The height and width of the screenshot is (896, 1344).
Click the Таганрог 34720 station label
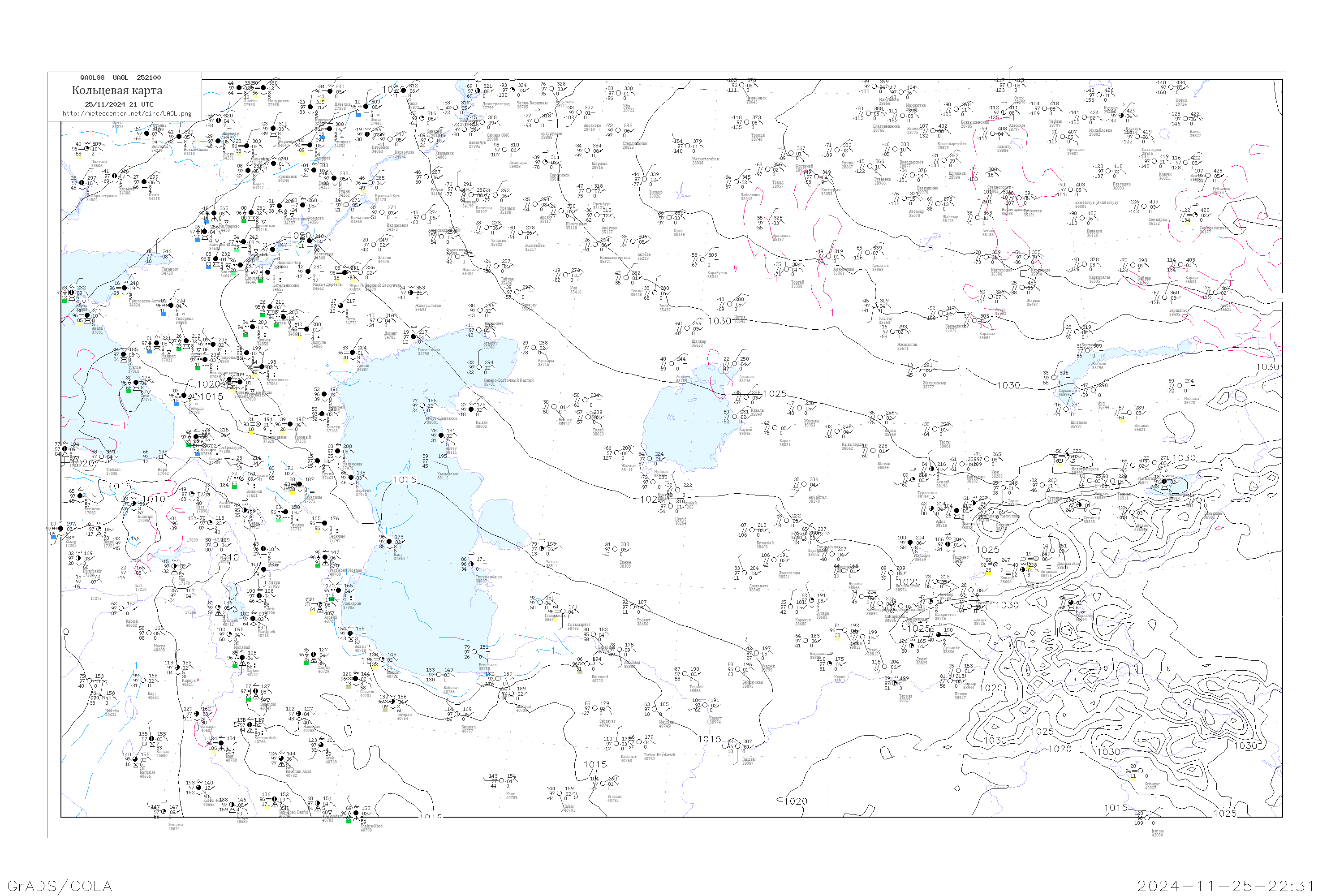170,271
